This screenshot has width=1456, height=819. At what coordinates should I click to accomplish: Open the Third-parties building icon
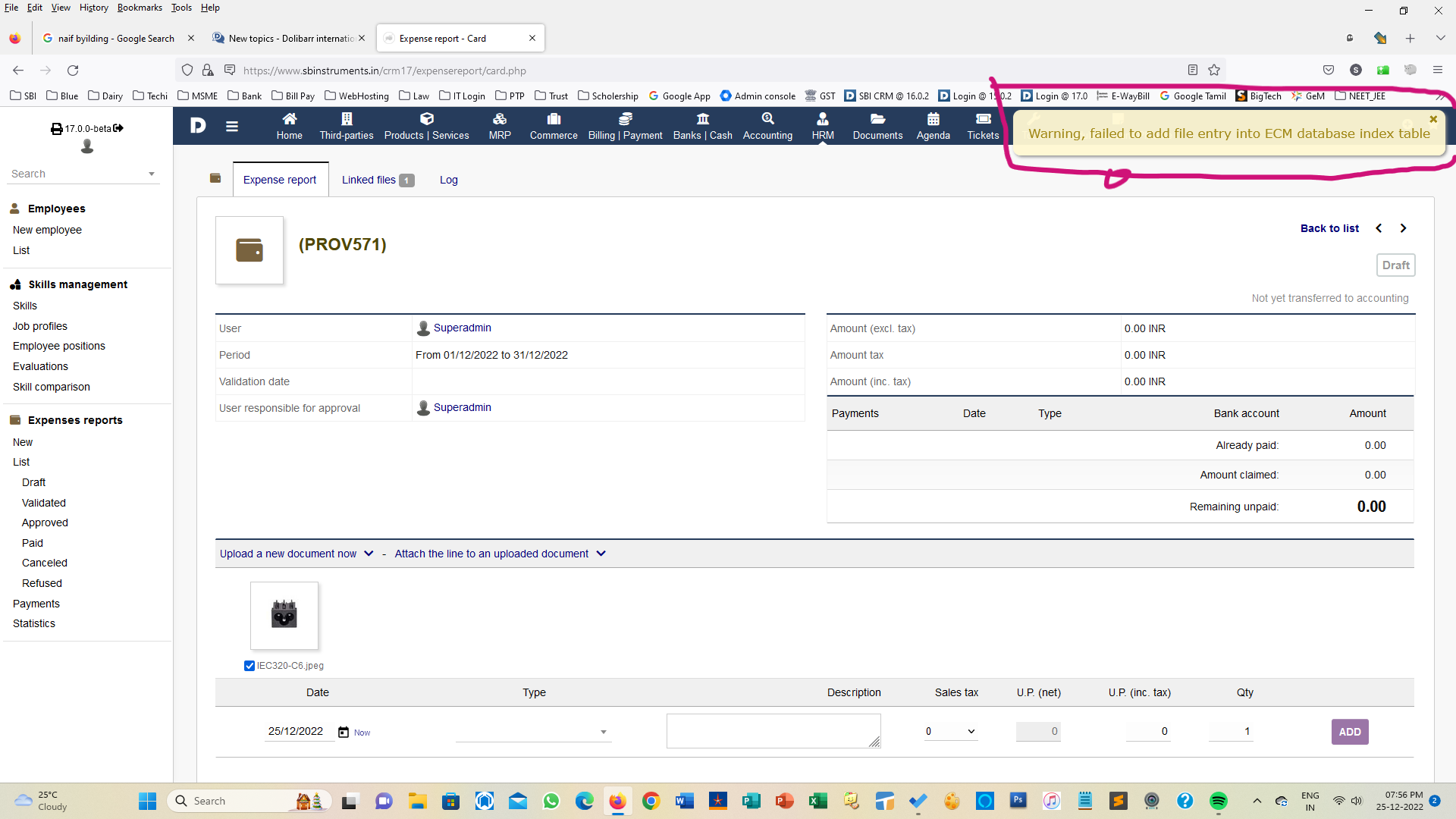[x=347, y=119]
